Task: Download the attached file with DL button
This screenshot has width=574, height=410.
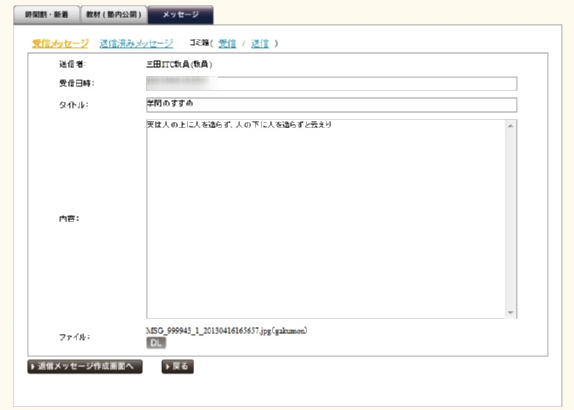Action: 156,343
